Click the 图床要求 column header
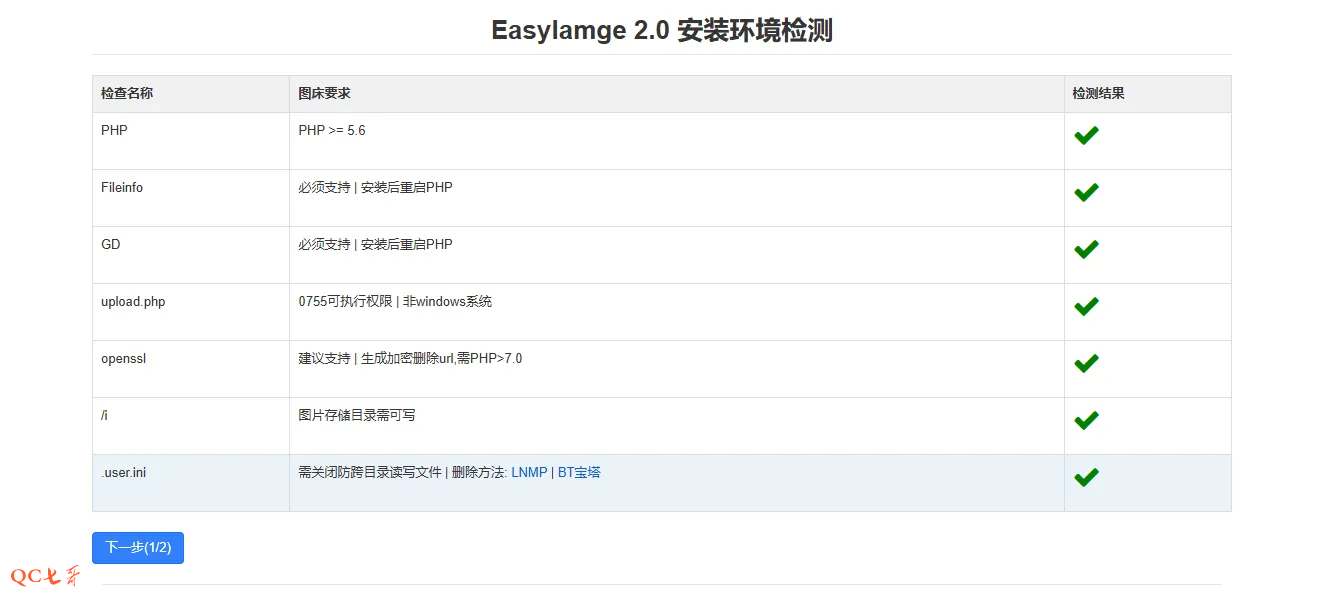1319x599 pixels. 324,93
